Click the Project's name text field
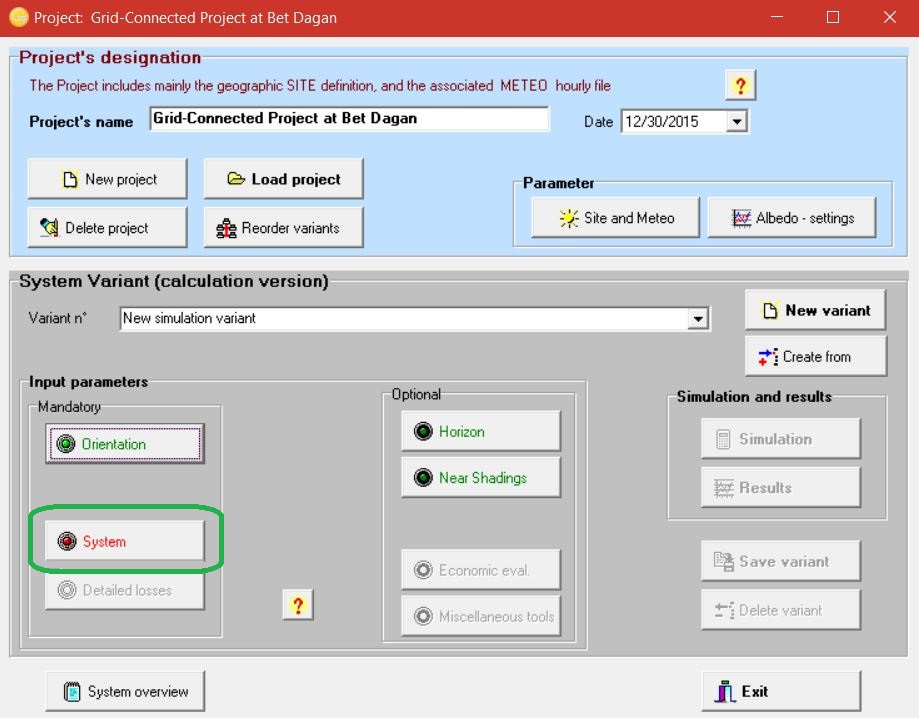This screenshot has width=919, height=718. click(349, 119)
